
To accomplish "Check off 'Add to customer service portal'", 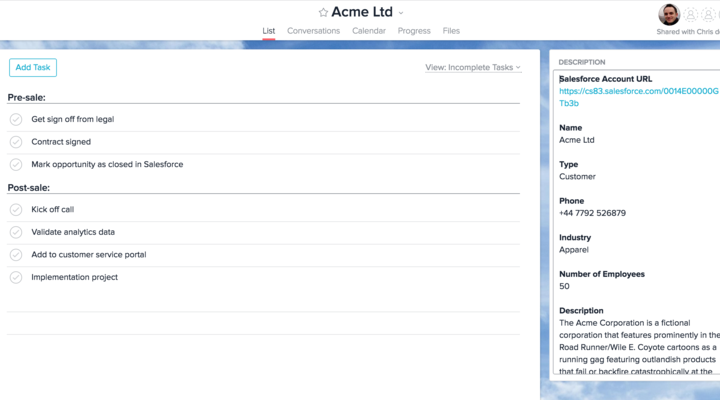I will click(x=16, y=254).
